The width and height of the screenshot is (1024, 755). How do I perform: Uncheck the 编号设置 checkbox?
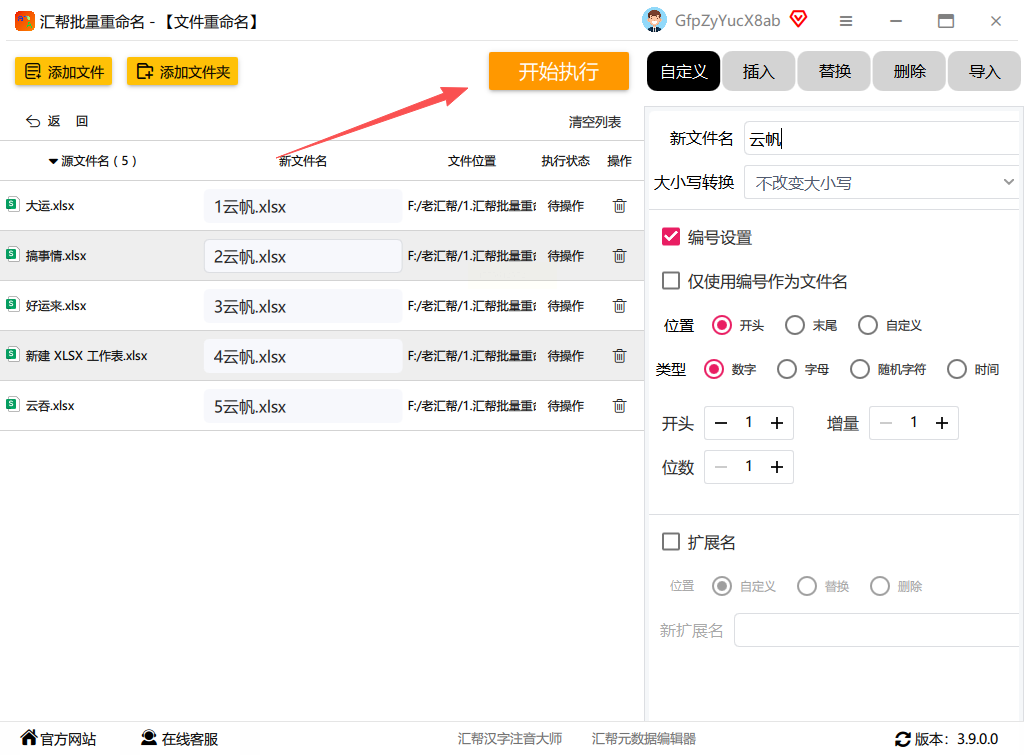[x=671, y=237]
